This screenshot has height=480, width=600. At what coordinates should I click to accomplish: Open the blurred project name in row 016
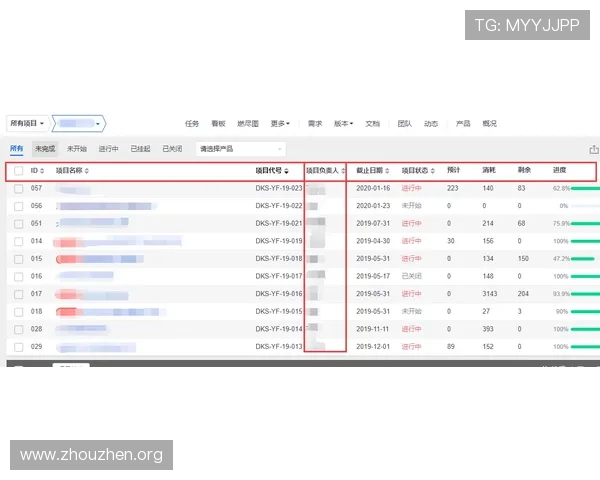[85, 276]
